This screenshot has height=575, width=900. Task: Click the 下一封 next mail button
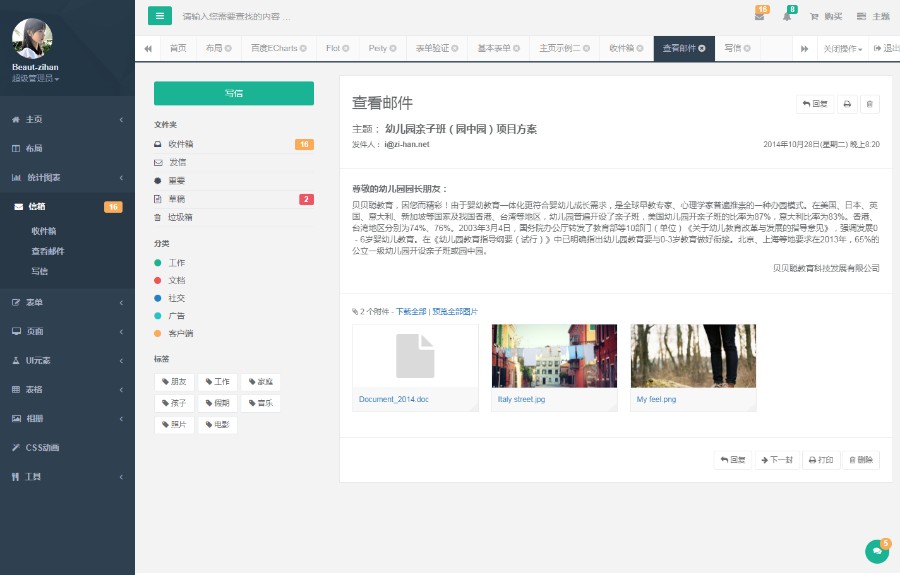click(x=777, y=460)
